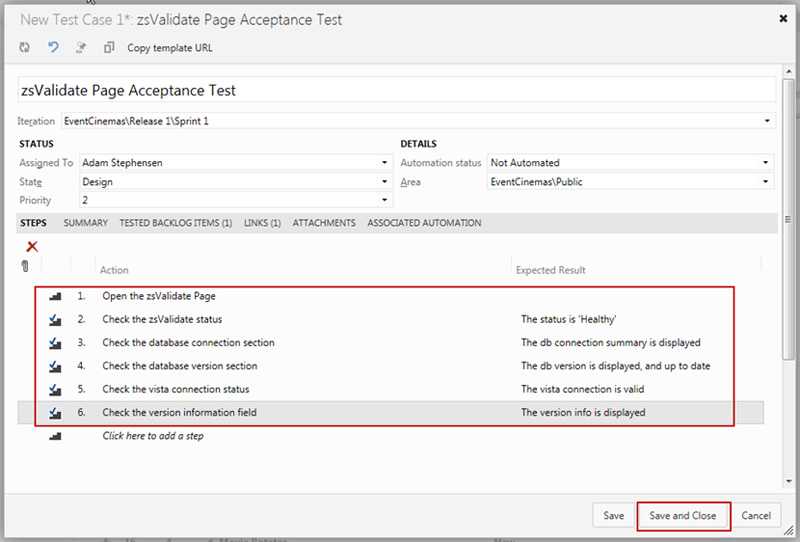Expand the Iteration dropdown
Viewport: 800px width, 542px height.
767,121
